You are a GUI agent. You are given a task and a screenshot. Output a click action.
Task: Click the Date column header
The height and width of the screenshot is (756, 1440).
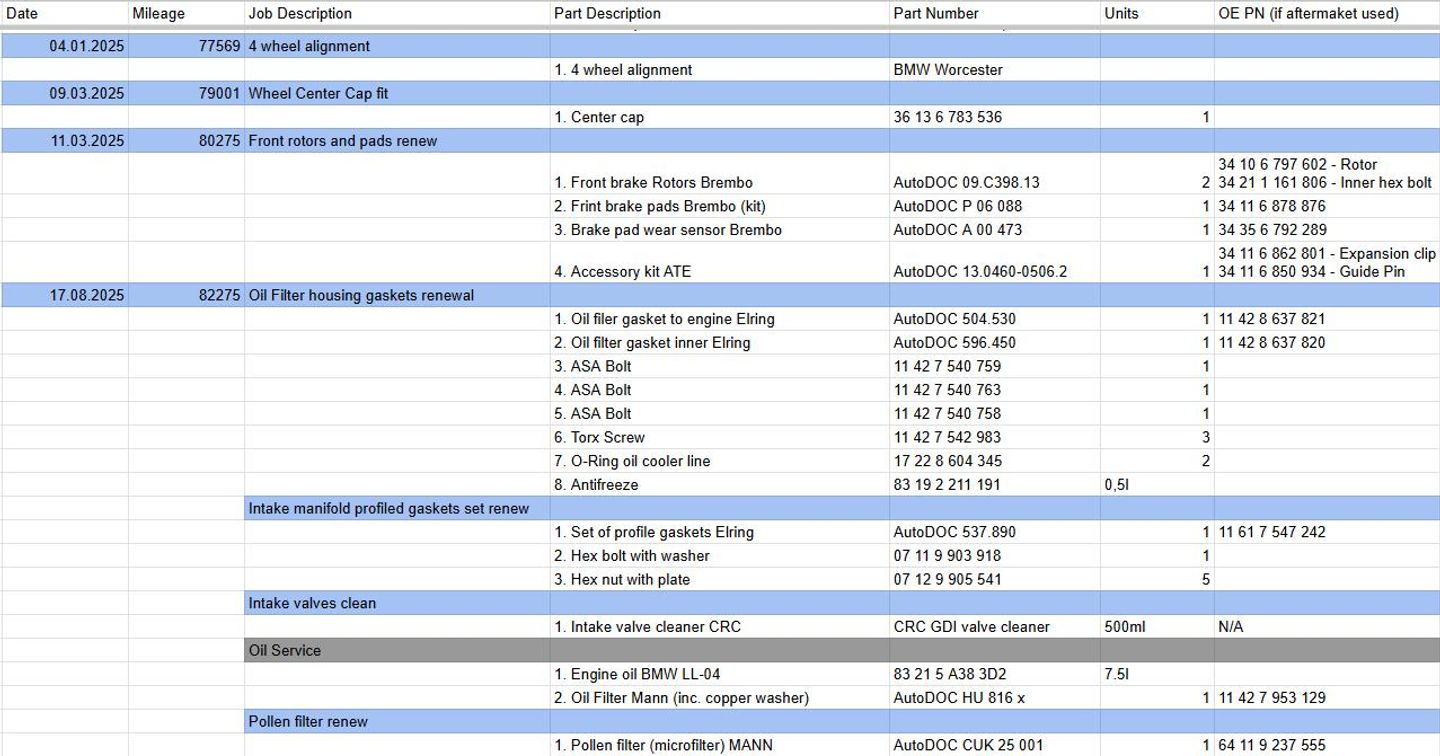pyautogui.click(x=22, y=14)
